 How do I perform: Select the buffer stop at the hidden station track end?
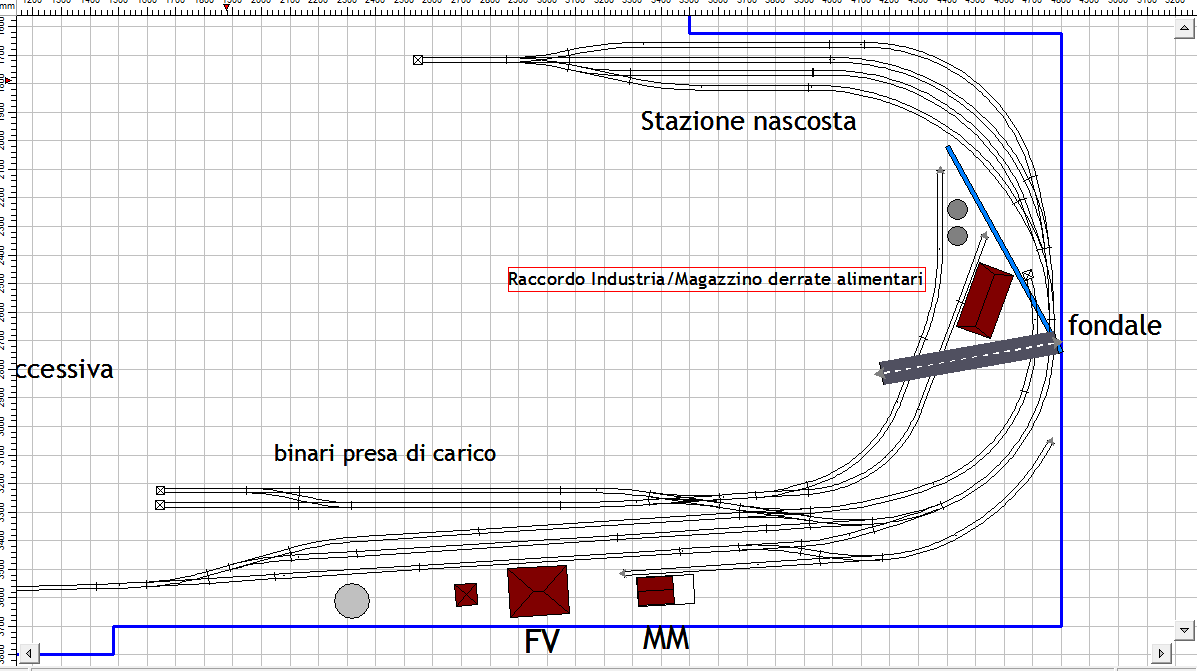[x=418, y=60]
